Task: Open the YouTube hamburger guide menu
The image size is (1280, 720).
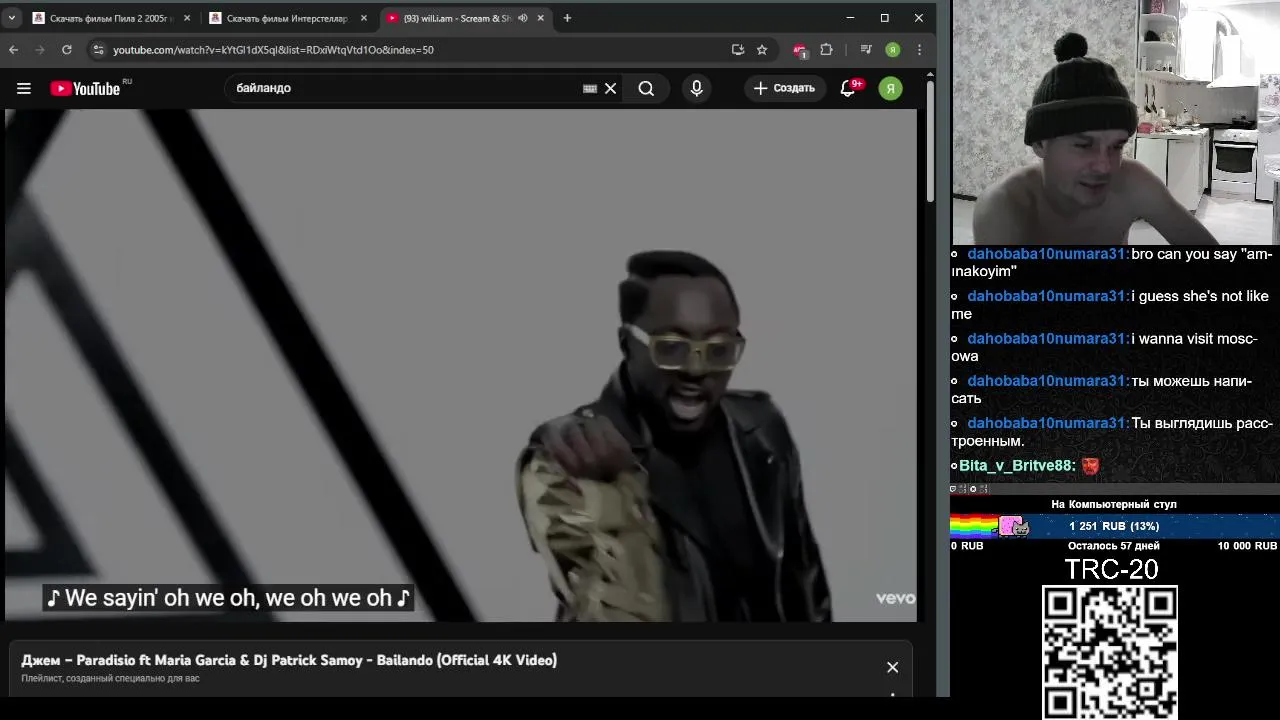Action: tap(24, 88)
